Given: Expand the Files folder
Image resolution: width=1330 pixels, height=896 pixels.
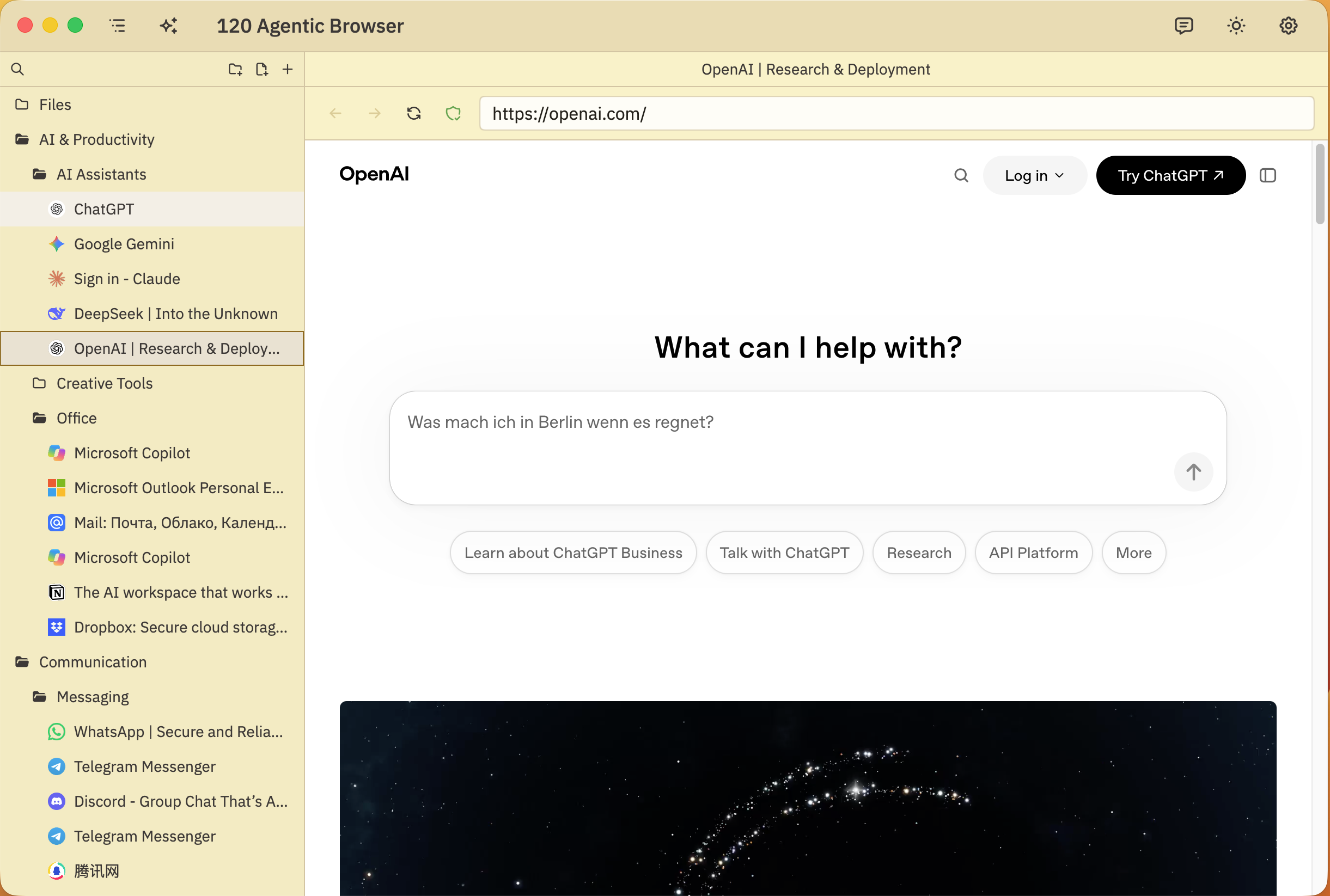Looking at the screenshot, I should (152, 105).
